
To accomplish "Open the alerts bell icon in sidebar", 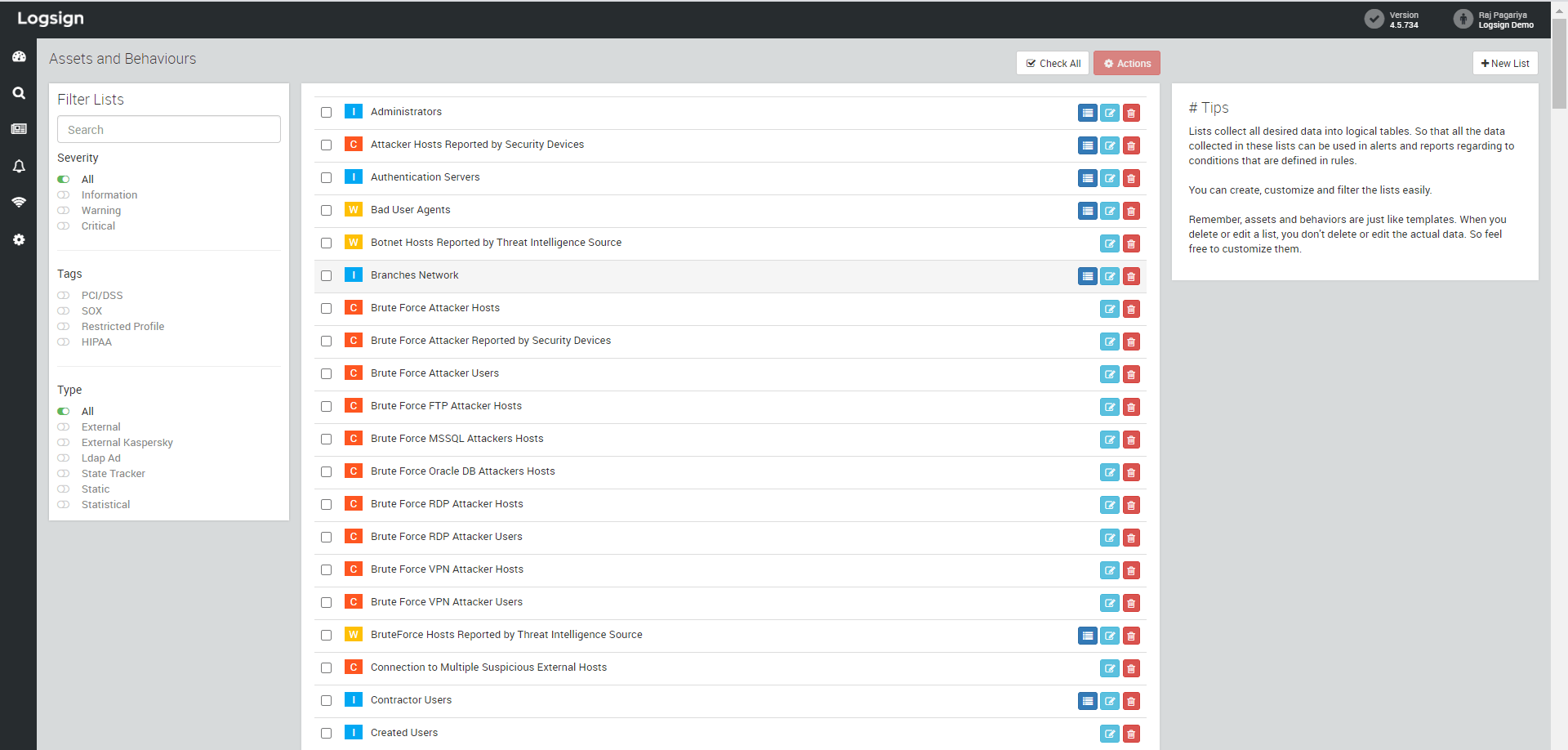I will [19, 166].
